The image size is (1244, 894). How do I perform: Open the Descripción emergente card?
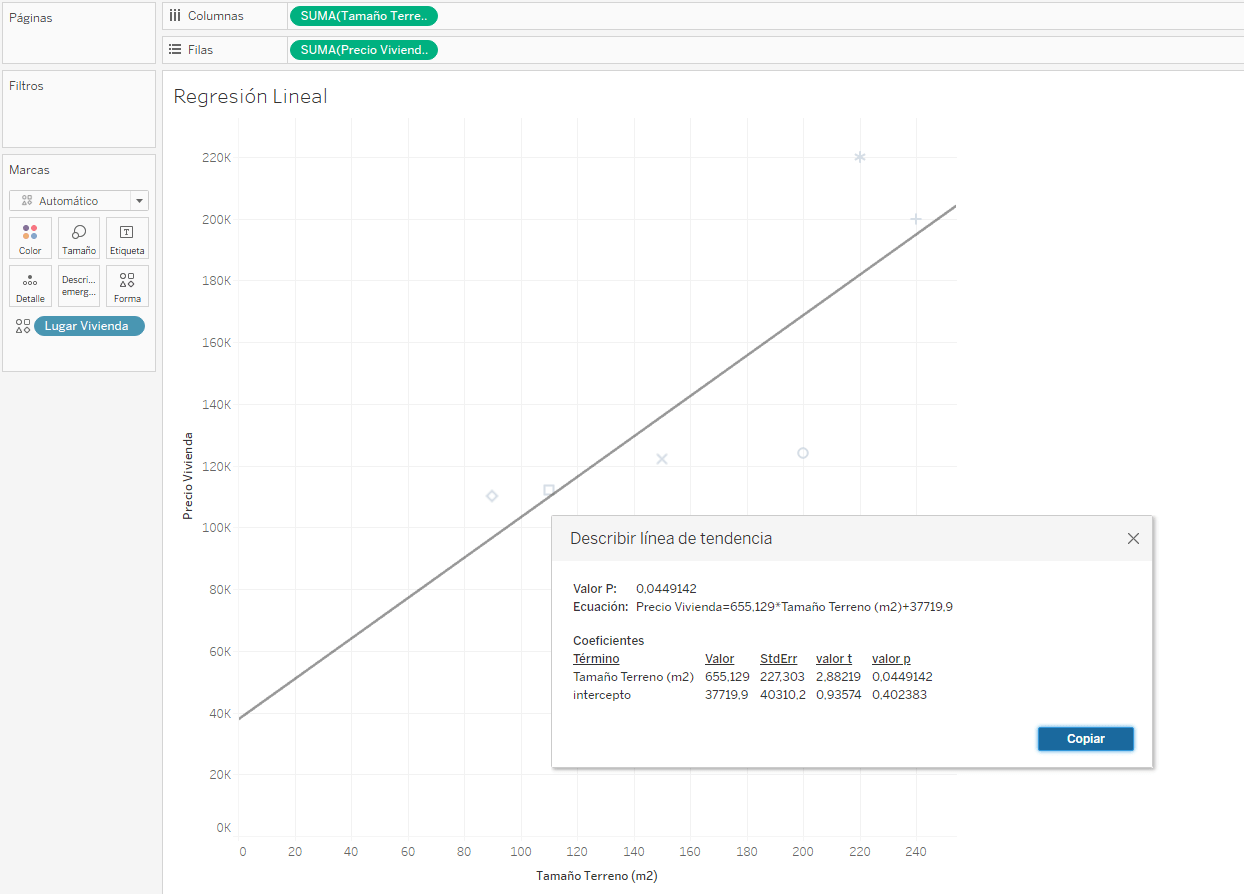click(79, 286)
